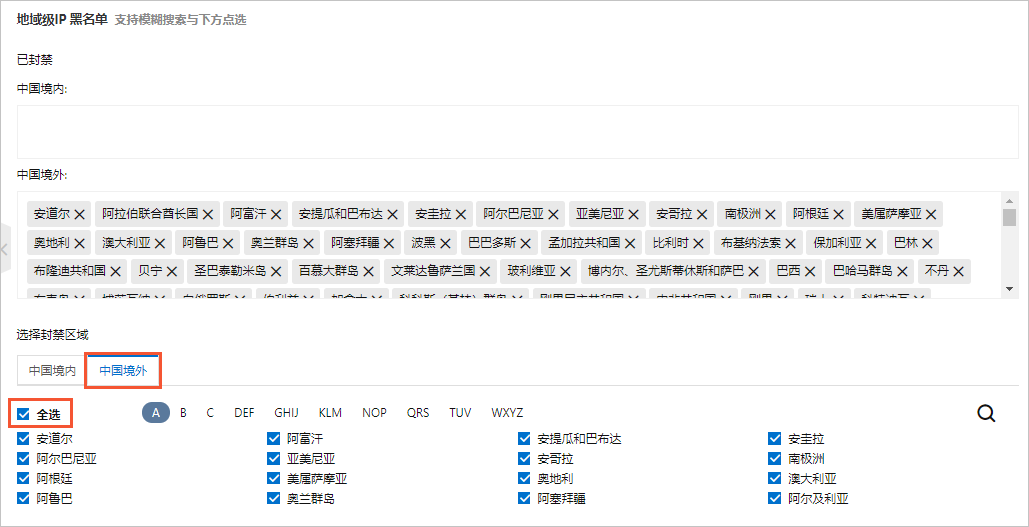Click X on the 澳大利亚 tag
The image size is (1029, 527).
pos(160,243)
